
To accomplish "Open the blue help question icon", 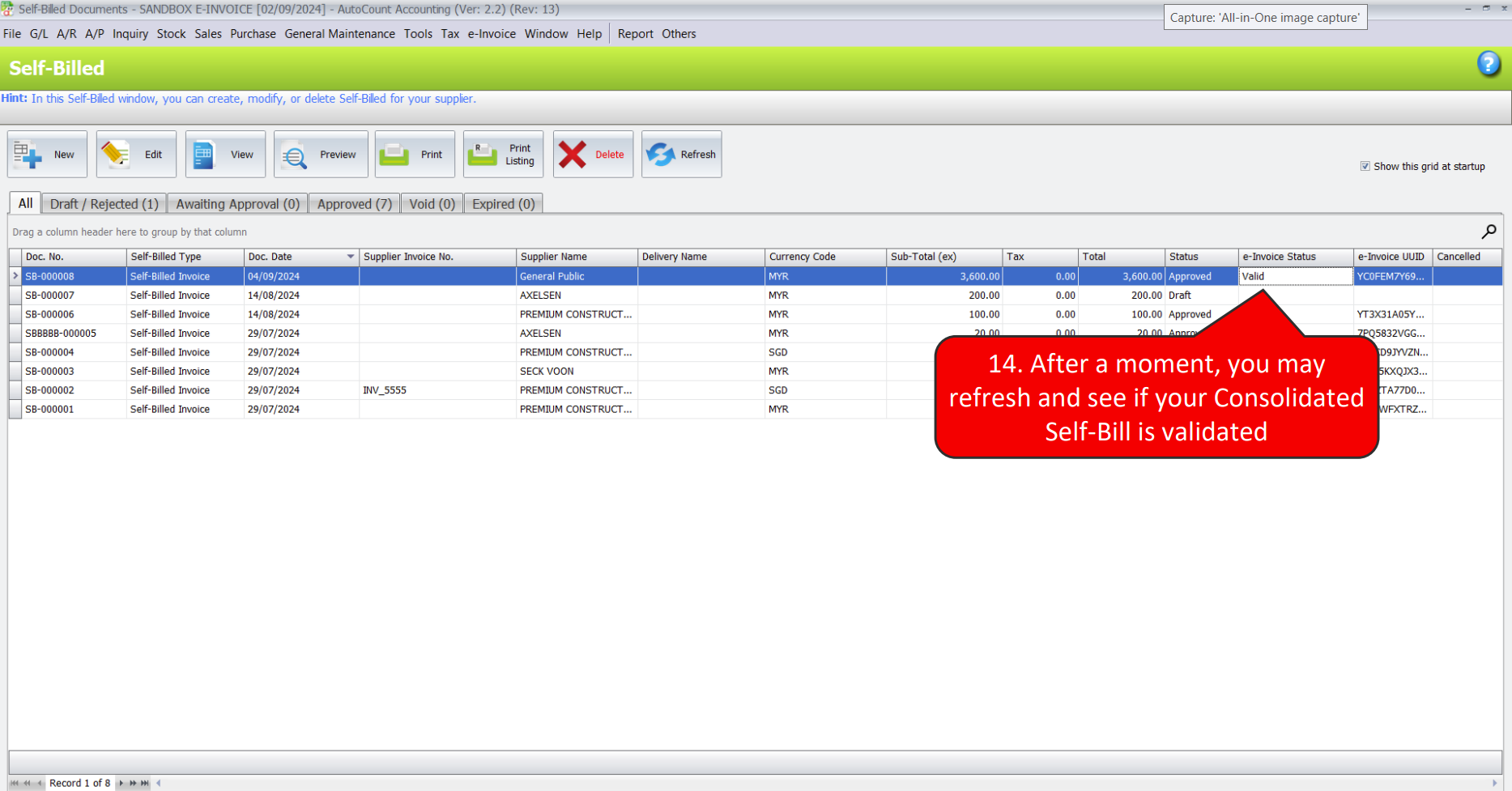I will (x=1489, y=64).
